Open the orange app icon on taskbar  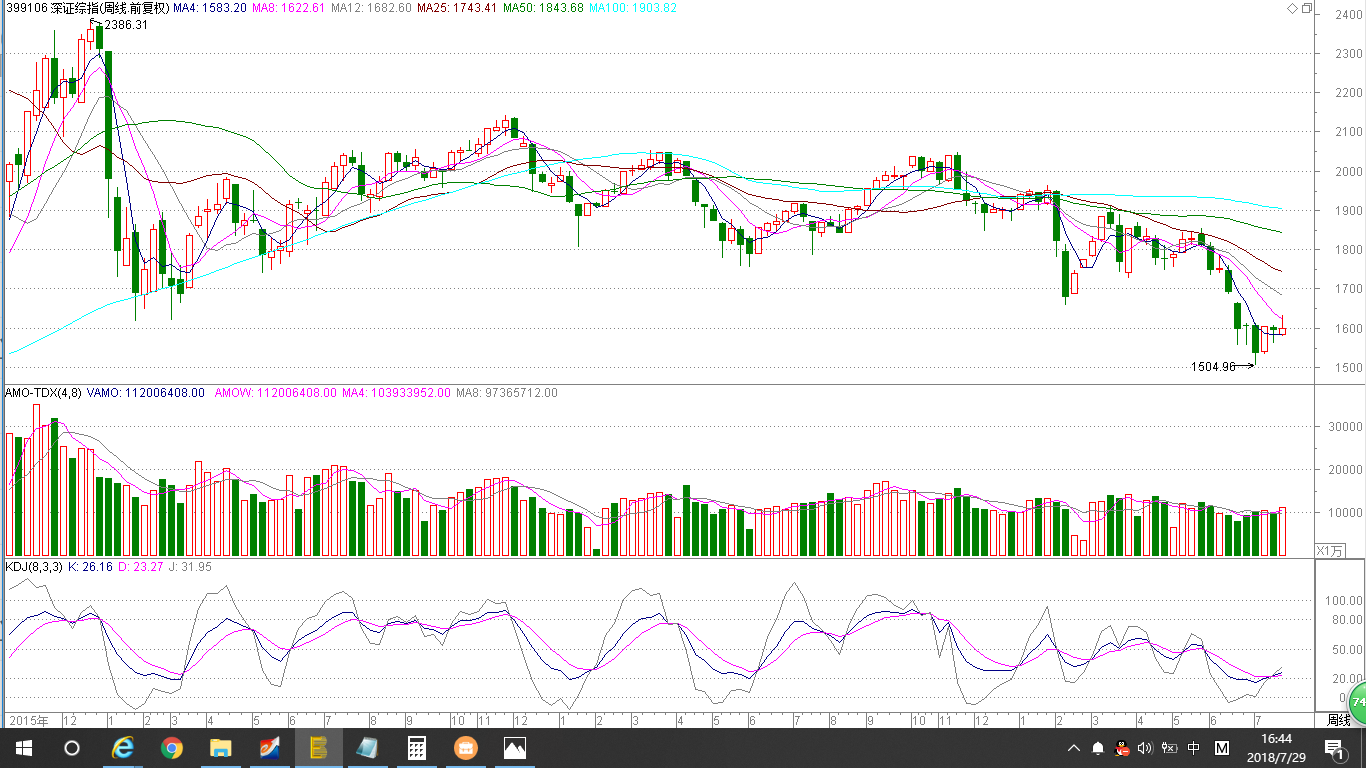point(466,748)
